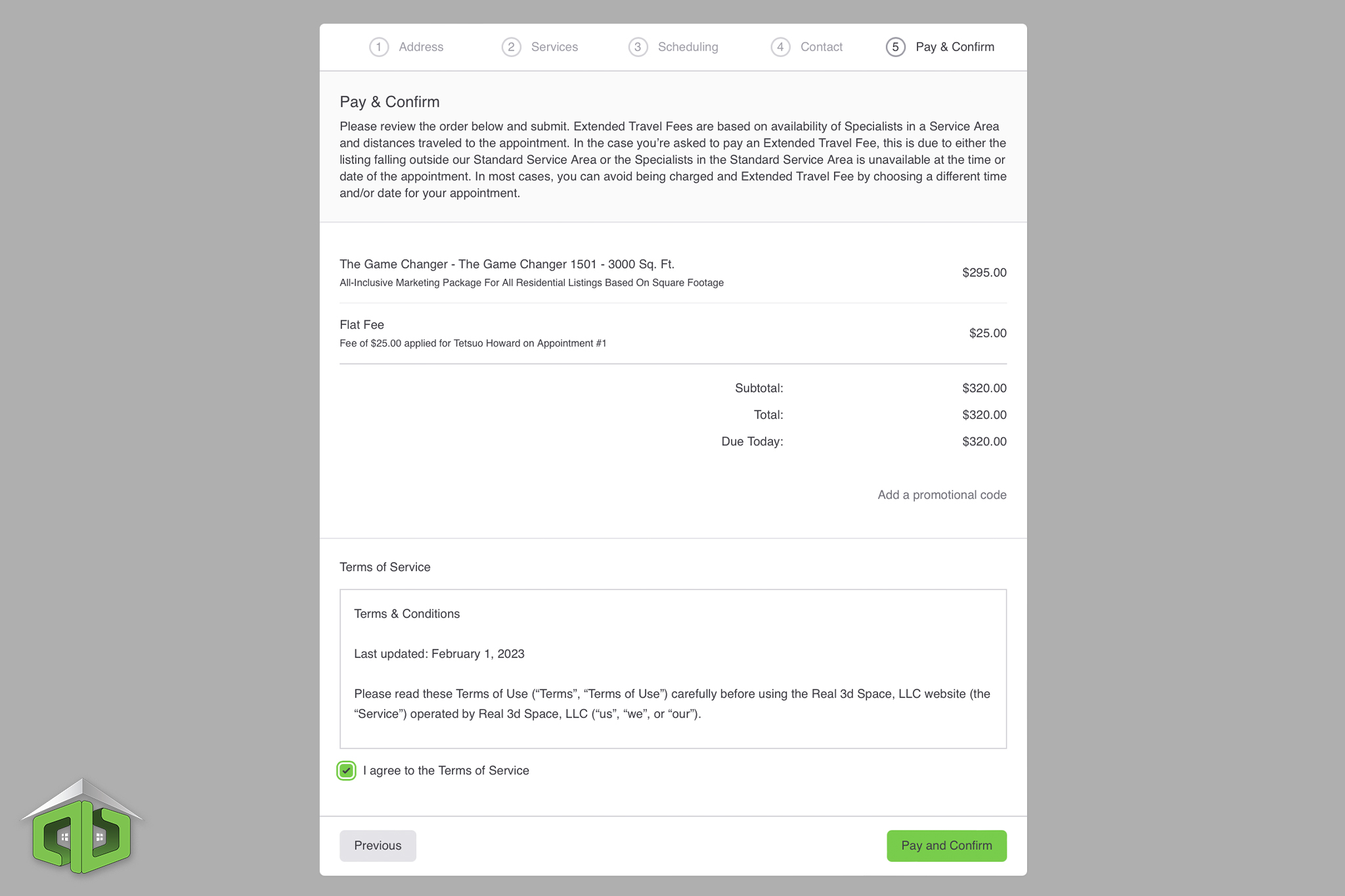Click the Flat Fee line item
The width and height of the screenshot is (1345, 896).
pos(673,333)
